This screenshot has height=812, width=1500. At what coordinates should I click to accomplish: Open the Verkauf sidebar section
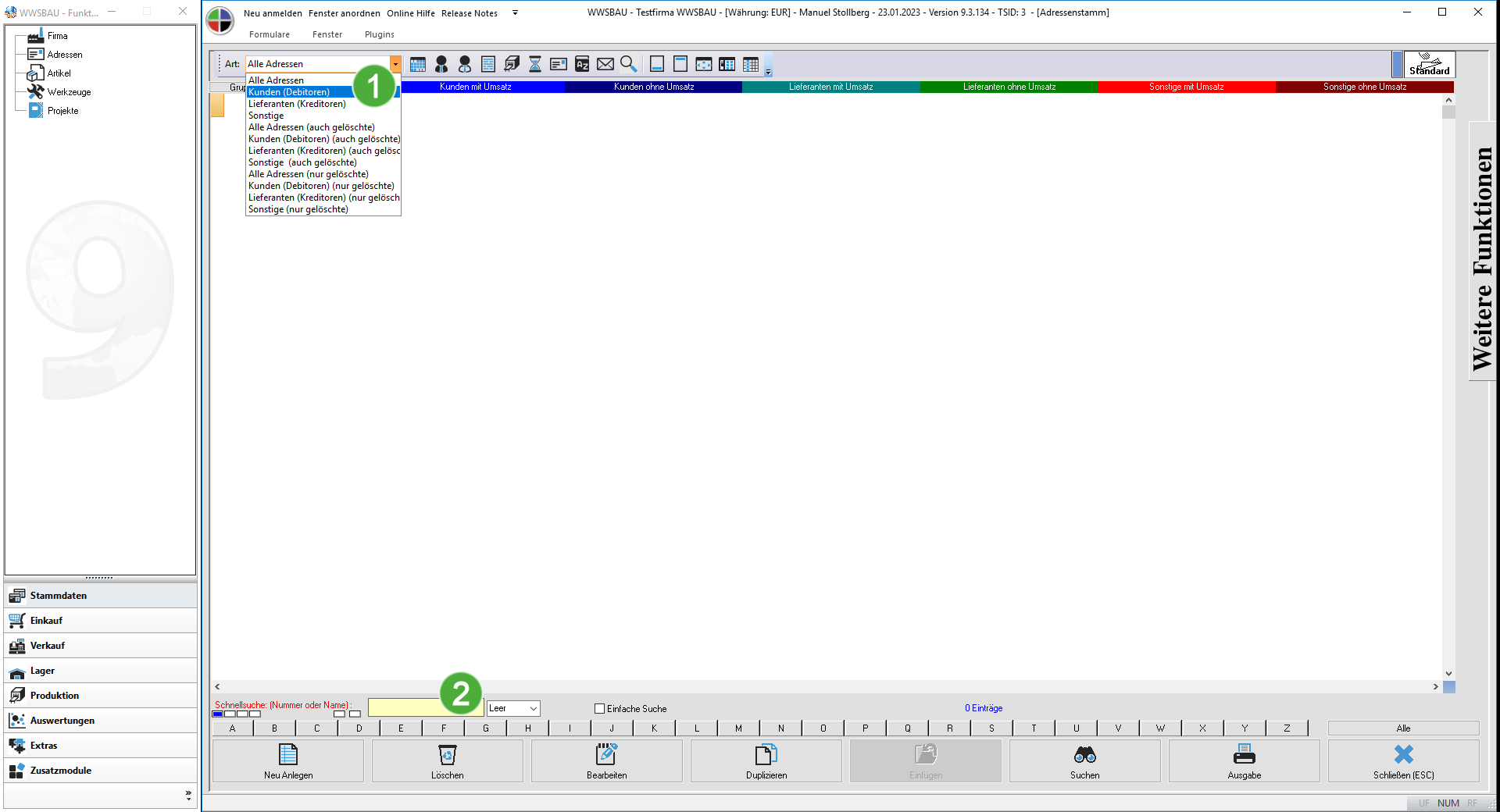101,646
